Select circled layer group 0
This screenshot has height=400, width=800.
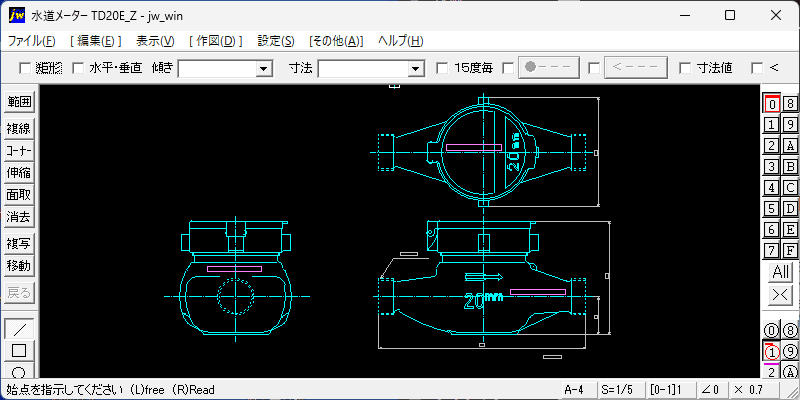tap(771, 331)
